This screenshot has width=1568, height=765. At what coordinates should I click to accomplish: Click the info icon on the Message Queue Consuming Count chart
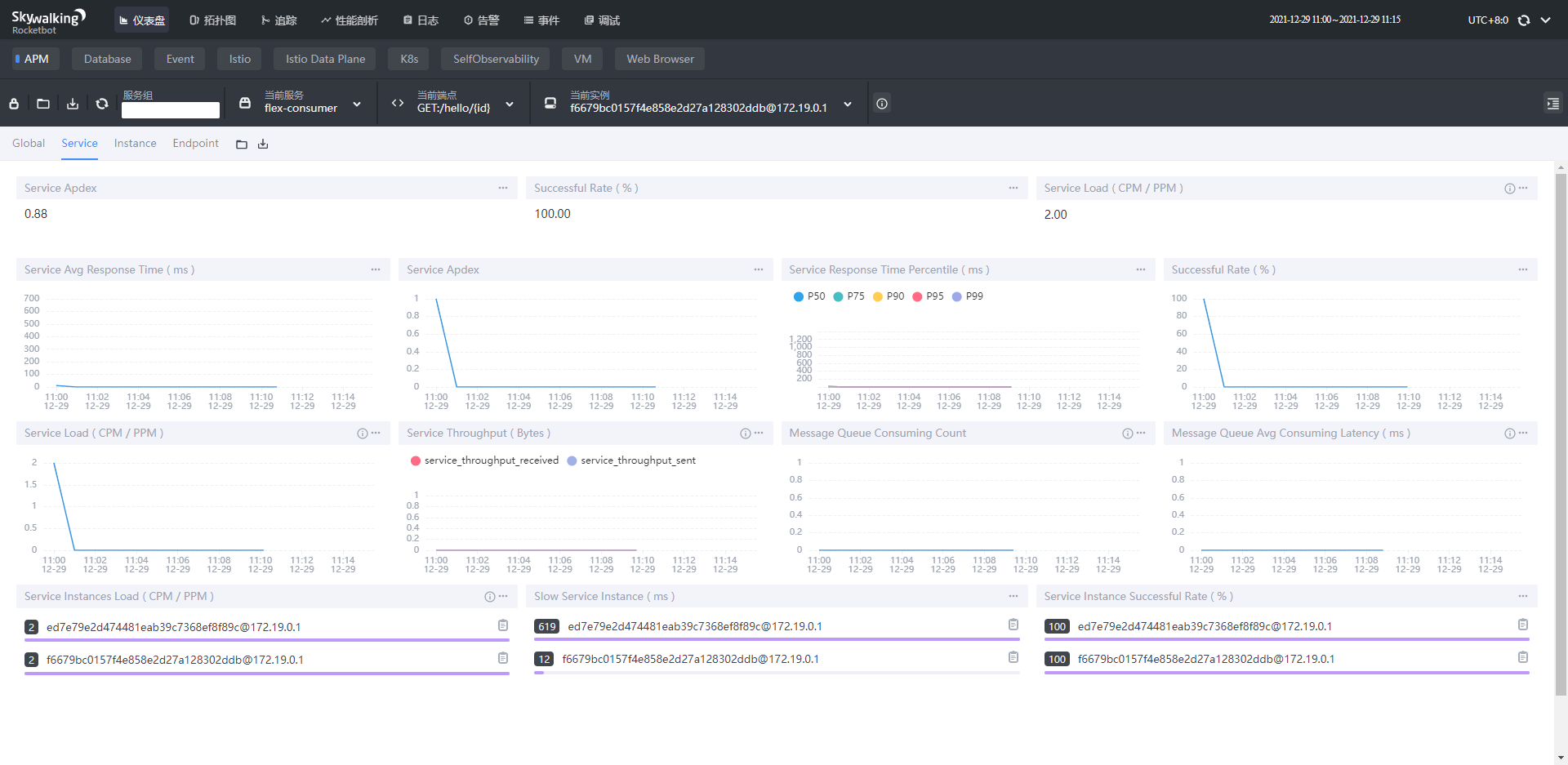coord(1128,434)
